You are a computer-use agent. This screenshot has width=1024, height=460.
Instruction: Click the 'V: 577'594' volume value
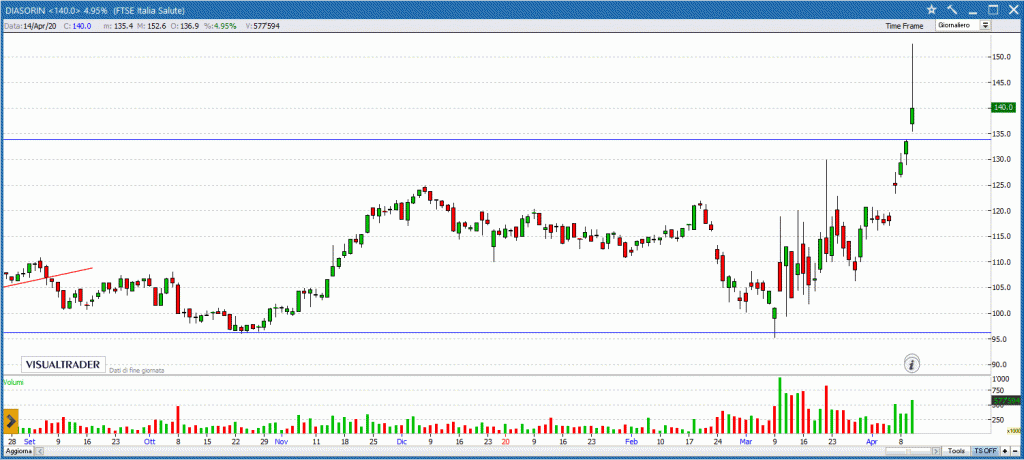(x=263, y=25)
